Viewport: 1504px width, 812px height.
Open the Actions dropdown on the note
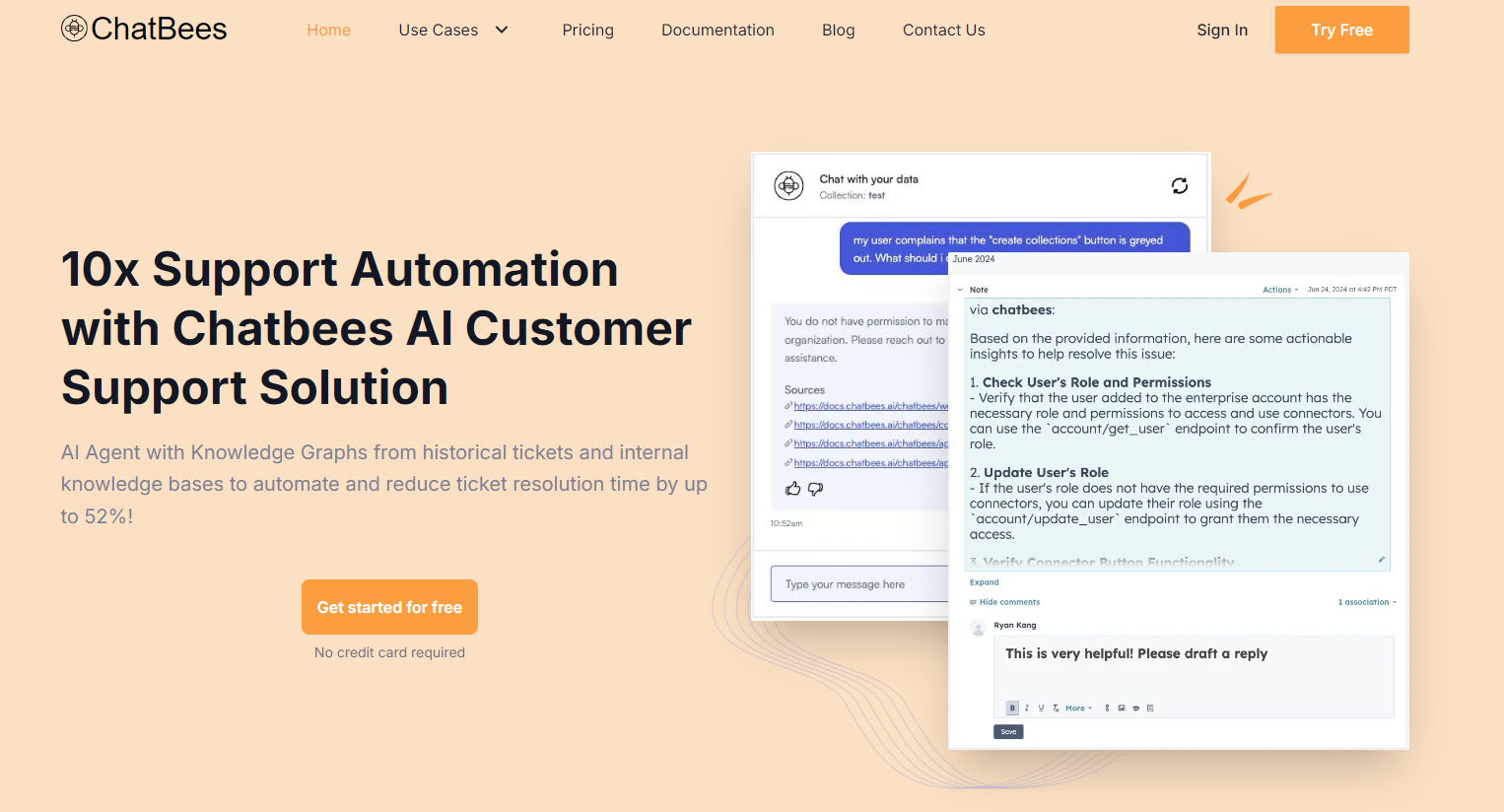pyautogui.click(x=1279, y=290)
